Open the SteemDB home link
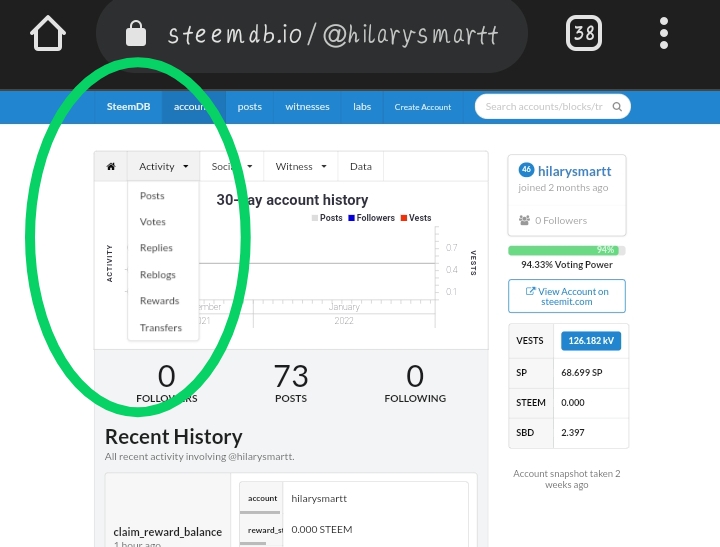This screenshot has width=720, height=547. click(128, 107)
